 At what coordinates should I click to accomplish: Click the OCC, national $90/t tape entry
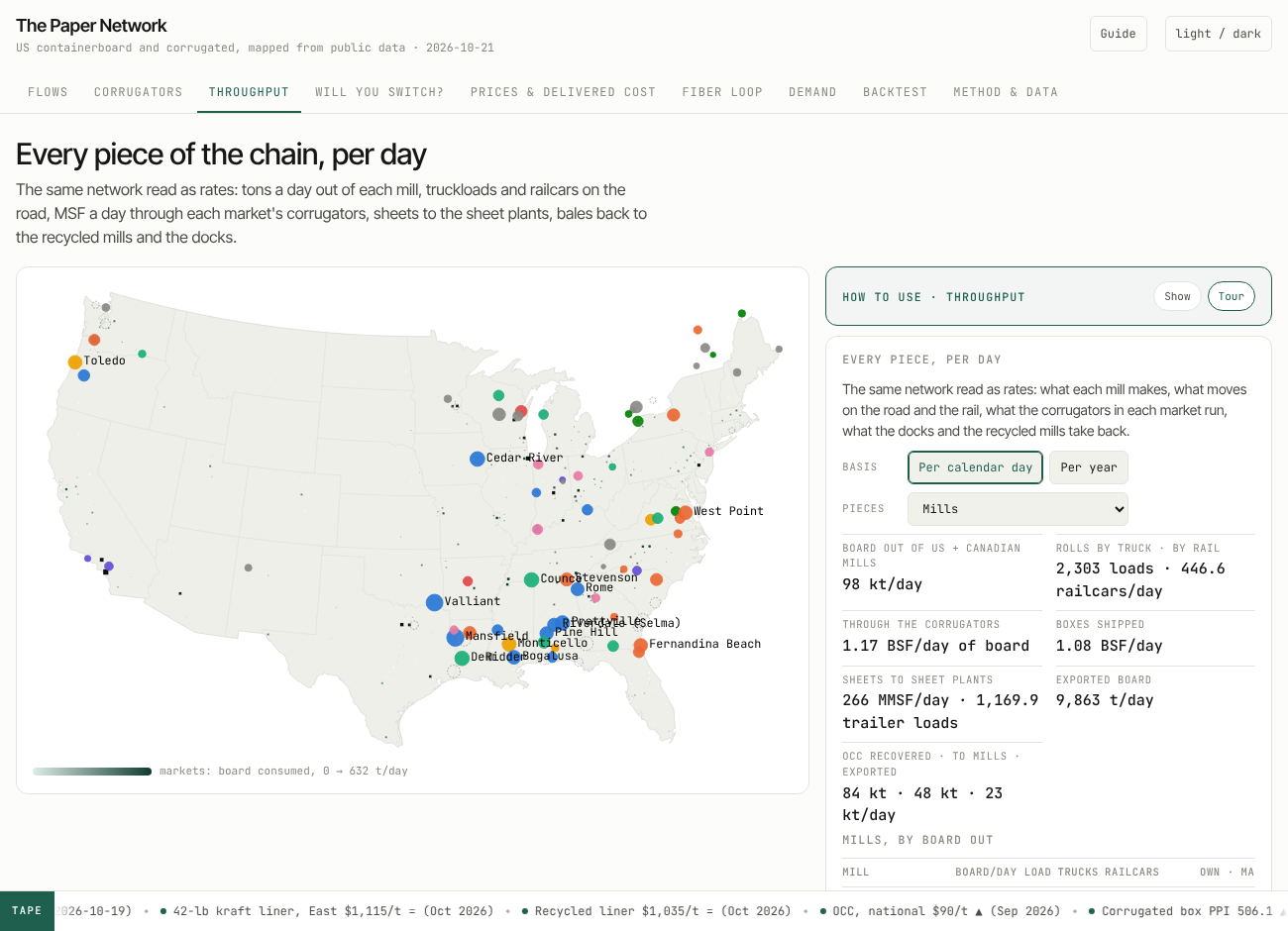coord(939,911)
